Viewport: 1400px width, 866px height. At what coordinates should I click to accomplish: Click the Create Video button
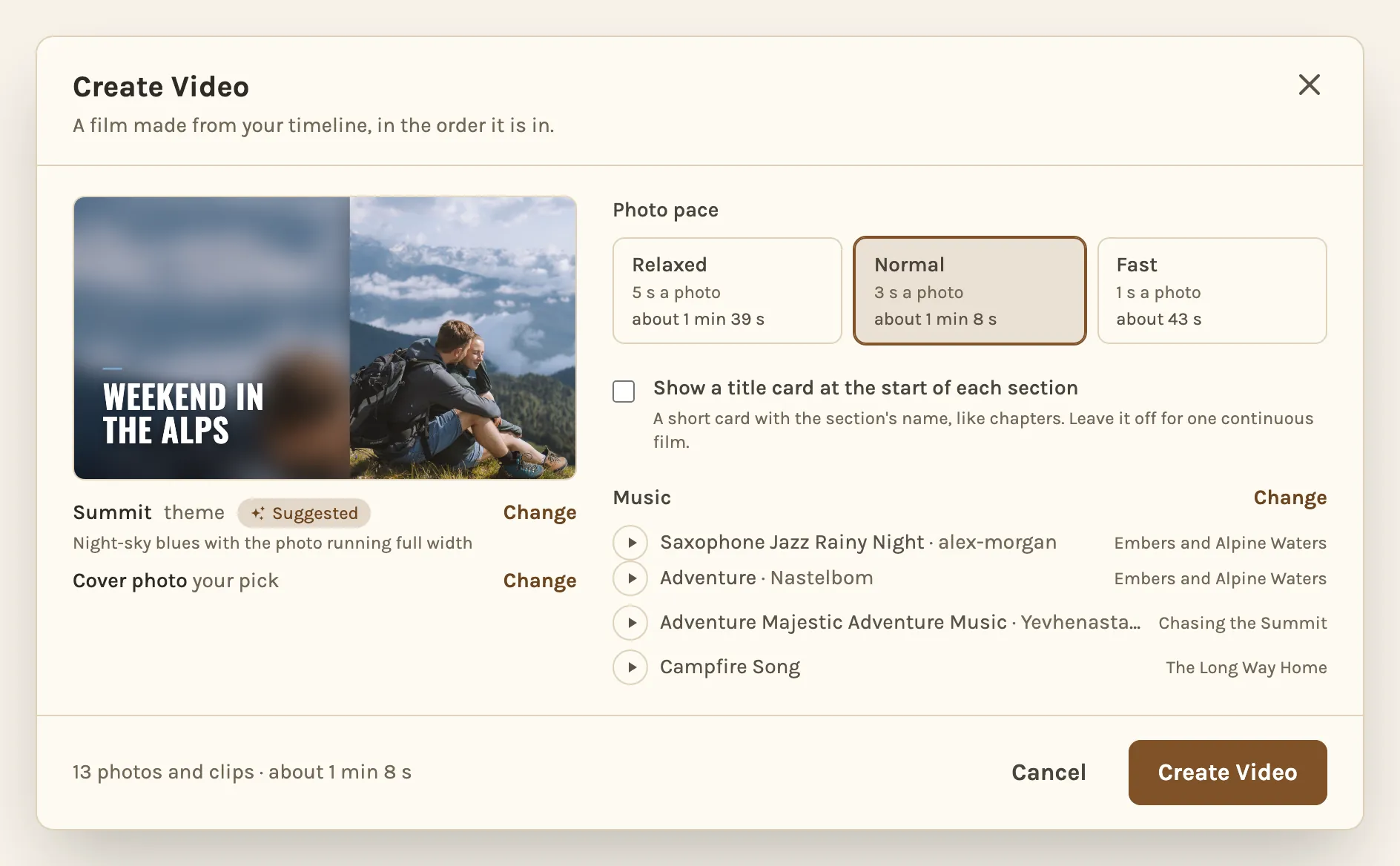pyautogui.click(x=1228, y=773)
